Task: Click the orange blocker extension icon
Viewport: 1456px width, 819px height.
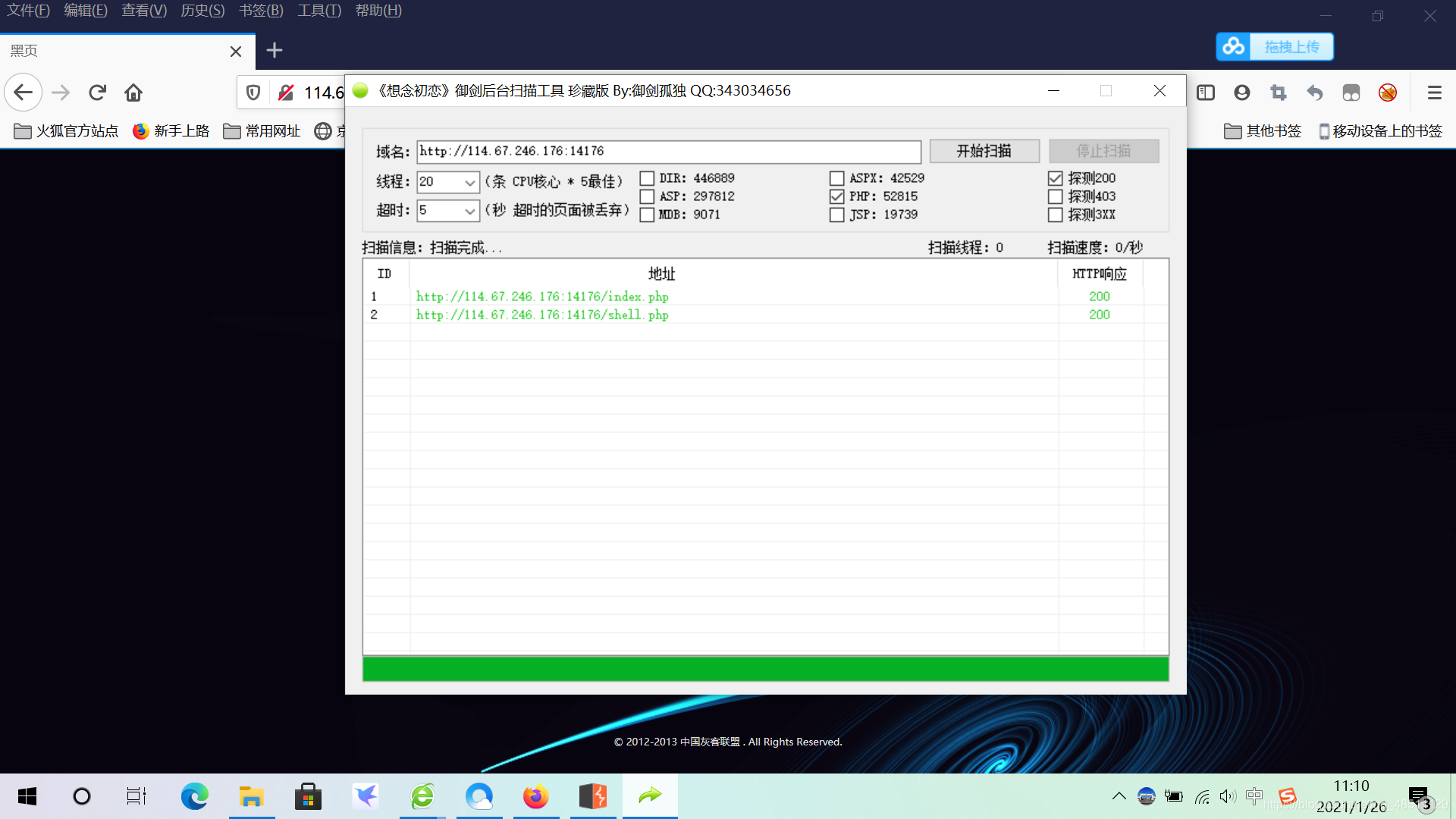Action: click(x=1388, y=93)
